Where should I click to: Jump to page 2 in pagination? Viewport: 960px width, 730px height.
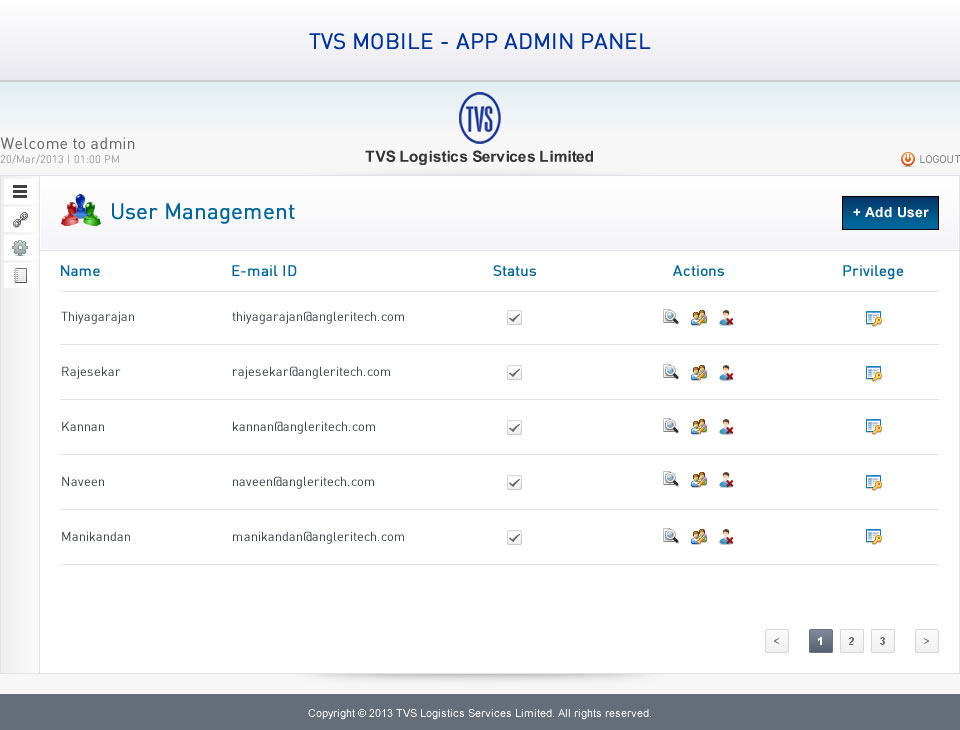click(851, 641)
